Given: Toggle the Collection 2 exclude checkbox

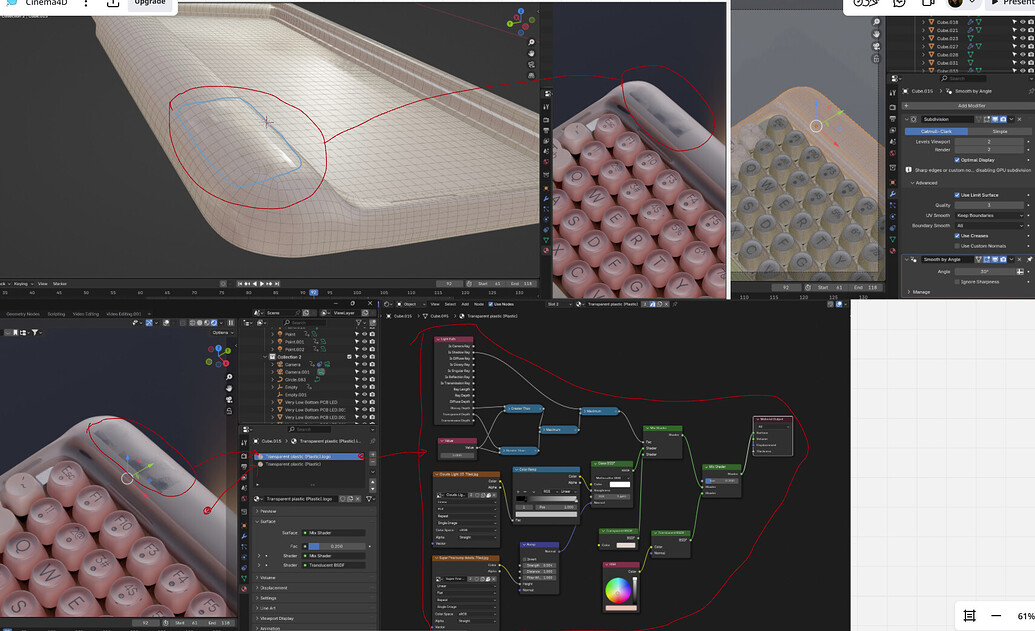Looking at the screenshot, I should click(x=349, y=357).
